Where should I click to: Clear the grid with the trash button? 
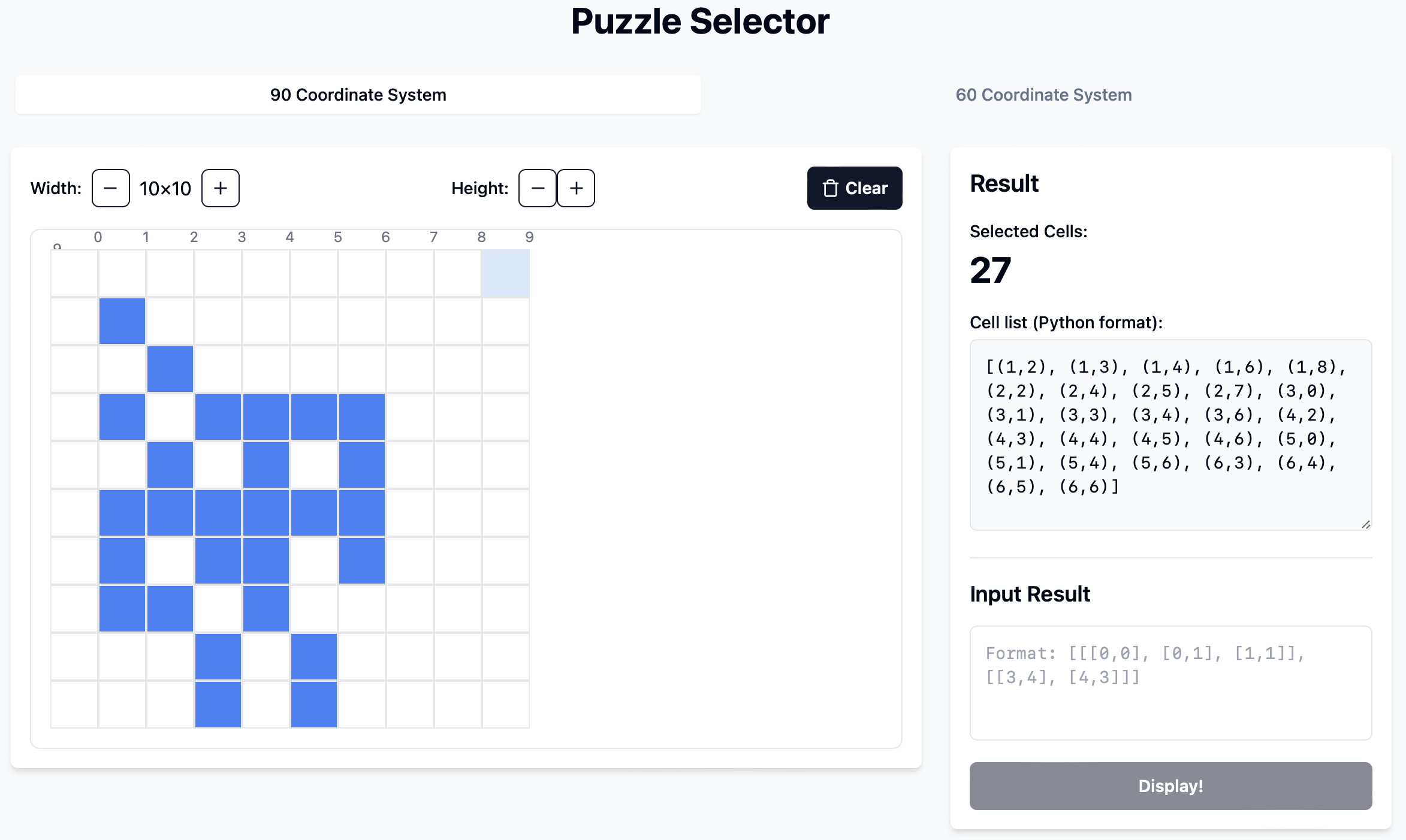point(854,188)
